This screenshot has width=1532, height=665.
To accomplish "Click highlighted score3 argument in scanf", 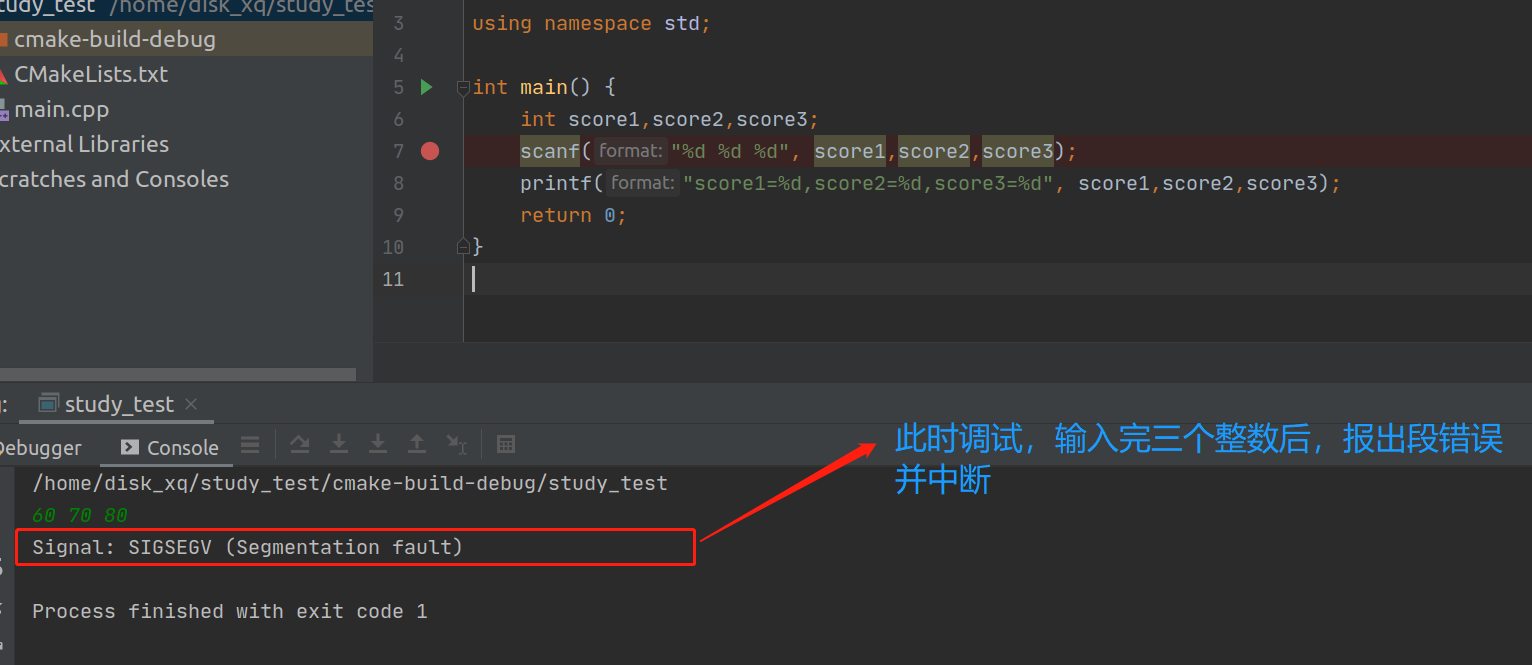I will 1018,151.
